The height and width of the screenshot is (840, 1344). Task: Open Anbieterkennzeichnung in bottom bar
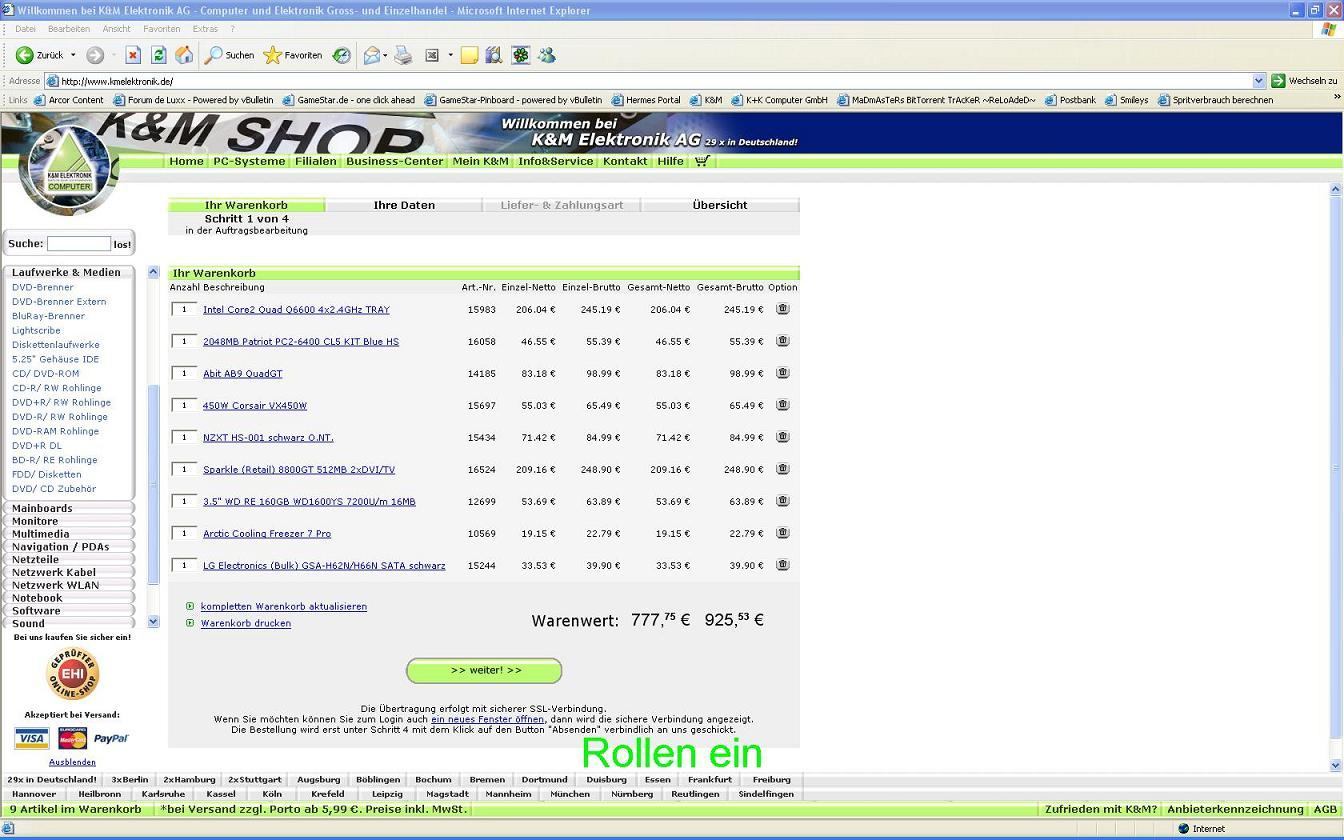[1235, 809]
